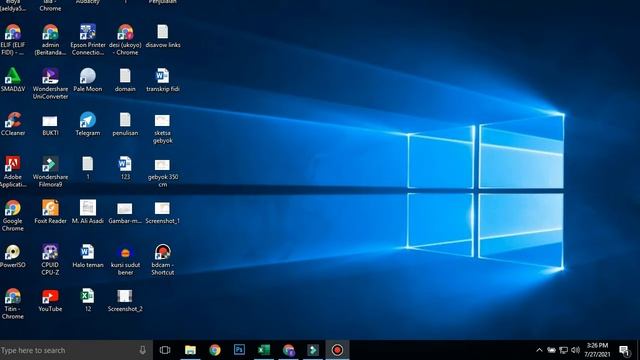Select the M. Ali Asadi file

88,212
